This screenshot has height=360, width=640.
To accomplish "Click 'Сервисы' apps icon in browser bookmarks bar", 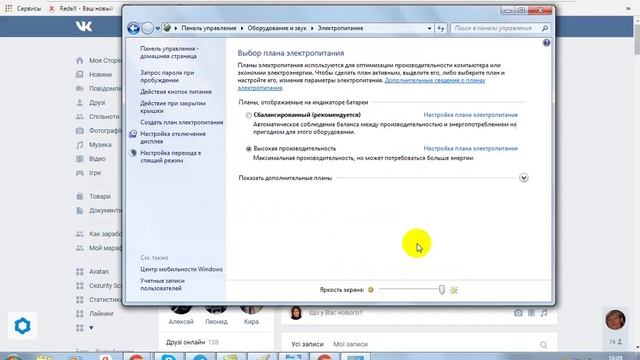I will tap(9, 8).
